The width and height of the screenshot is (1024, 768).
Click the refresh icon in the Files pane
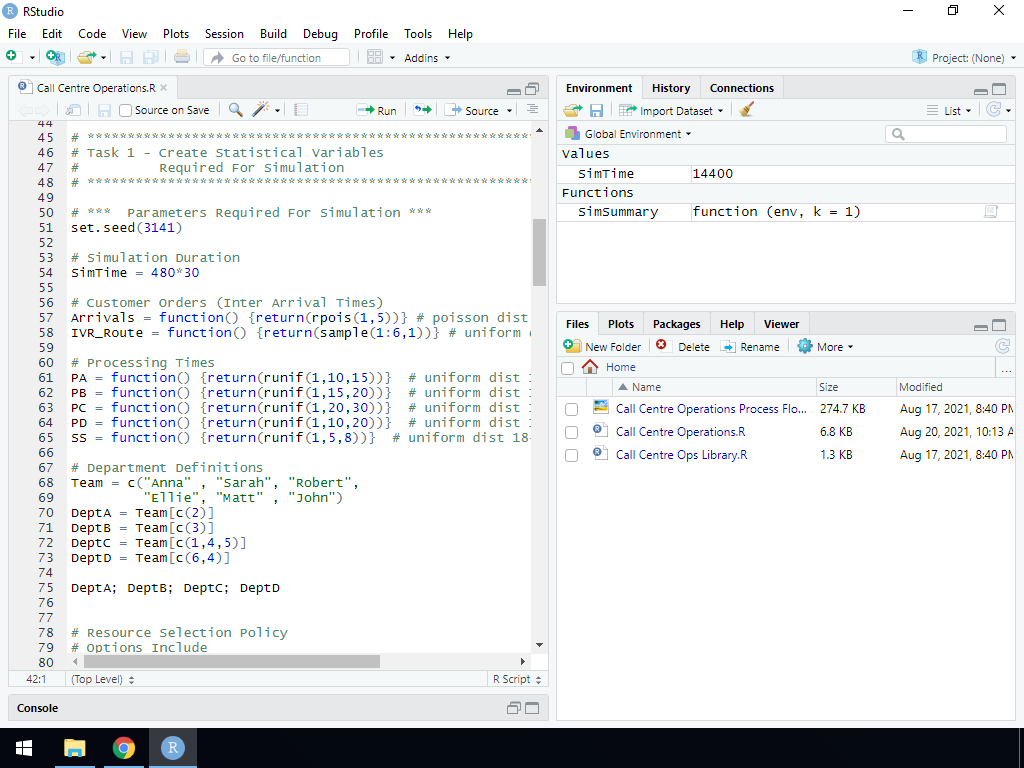pyautogui.click(x=1002, y=347)
